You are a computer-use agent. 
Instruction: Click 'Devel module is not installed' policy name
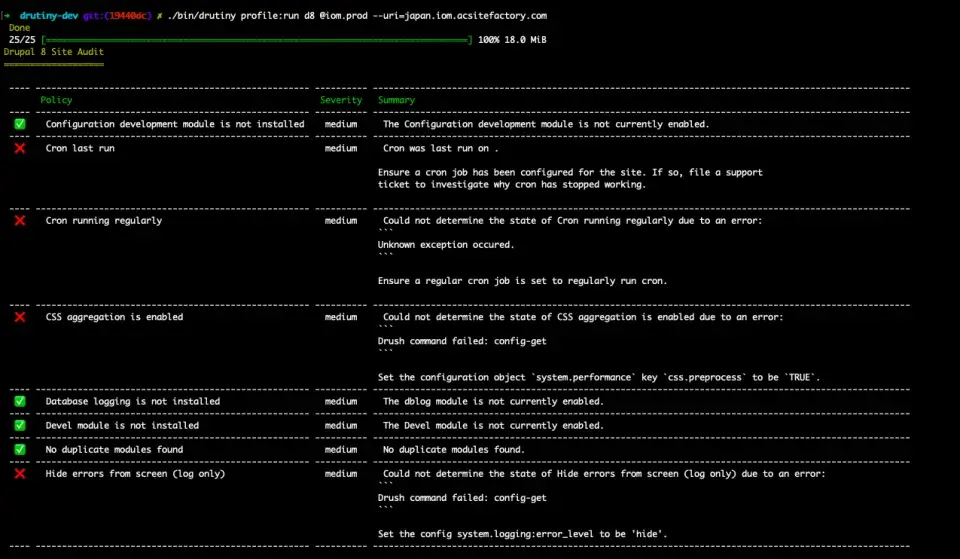[122, 426]
